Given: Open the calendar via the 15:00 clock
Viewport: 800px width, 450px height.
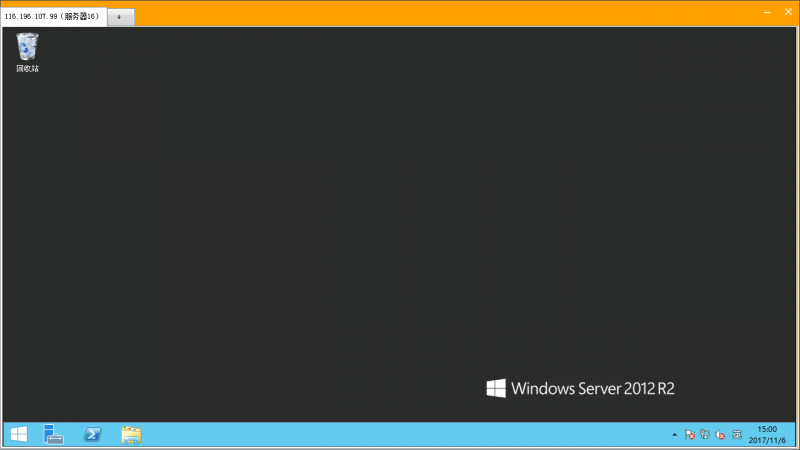Looking at the screenshot, I should click(767, 429).
